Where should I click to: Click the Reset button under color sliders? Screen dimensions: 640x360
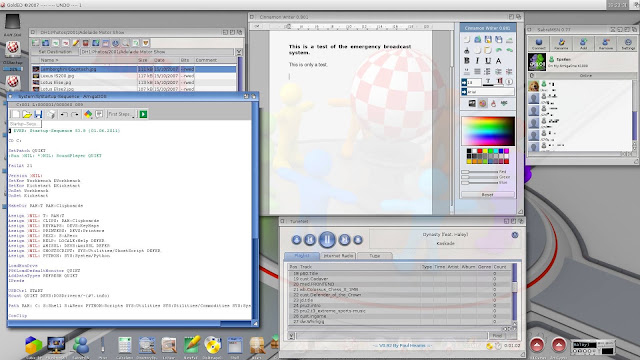point(488,195)
